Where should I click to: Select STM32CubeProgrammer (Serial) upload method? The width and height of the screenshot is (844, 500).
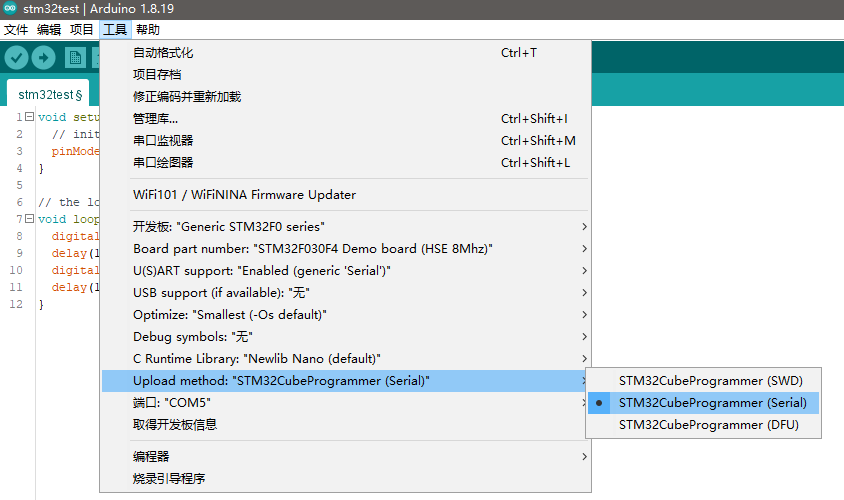[x=704, y=403]
